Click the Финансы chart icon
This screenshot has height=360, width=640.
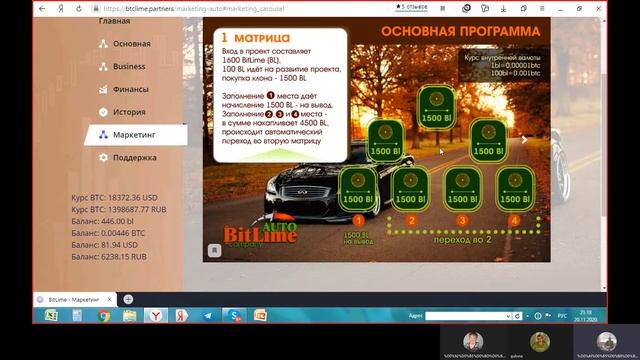[x=103, y=89]
